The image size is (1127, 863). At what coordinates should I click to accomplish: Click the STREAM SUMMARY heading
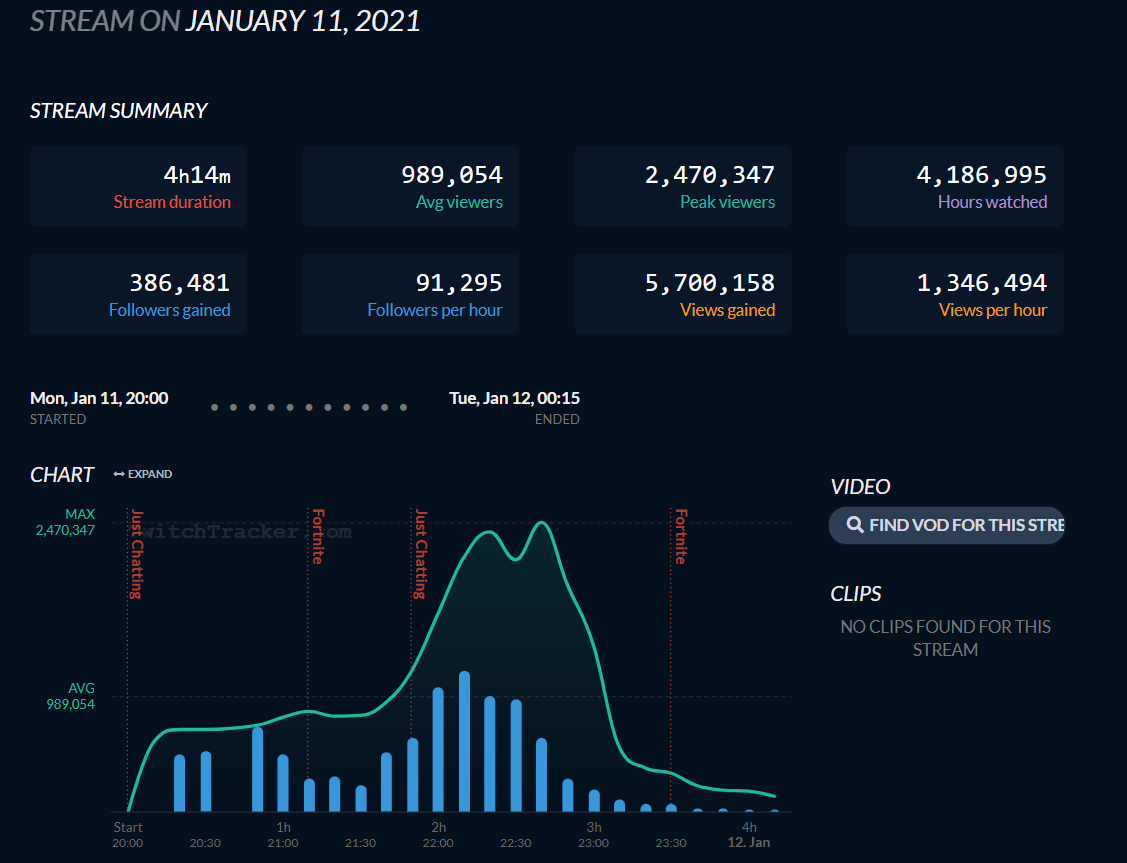coord(119,111)
